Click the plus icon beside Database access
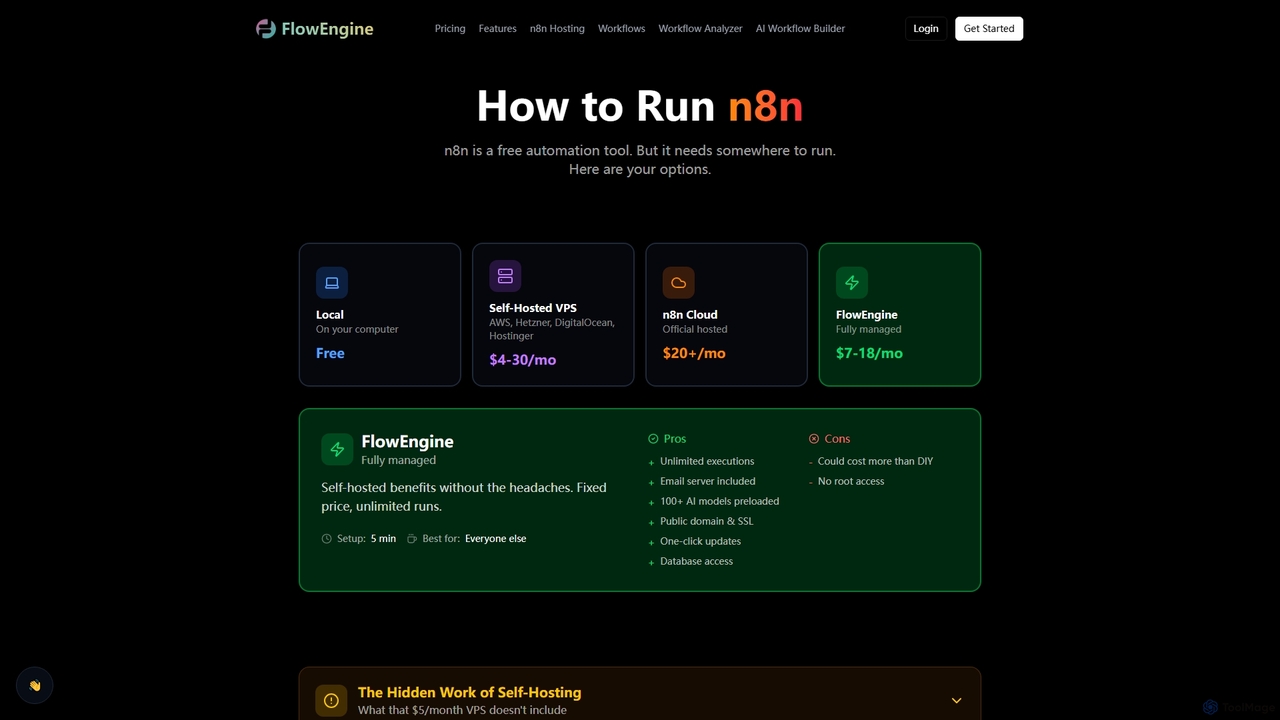Image resolution: width=1280 pixels, height=720 pixels. pyautogui.click(x=652, y=562)
